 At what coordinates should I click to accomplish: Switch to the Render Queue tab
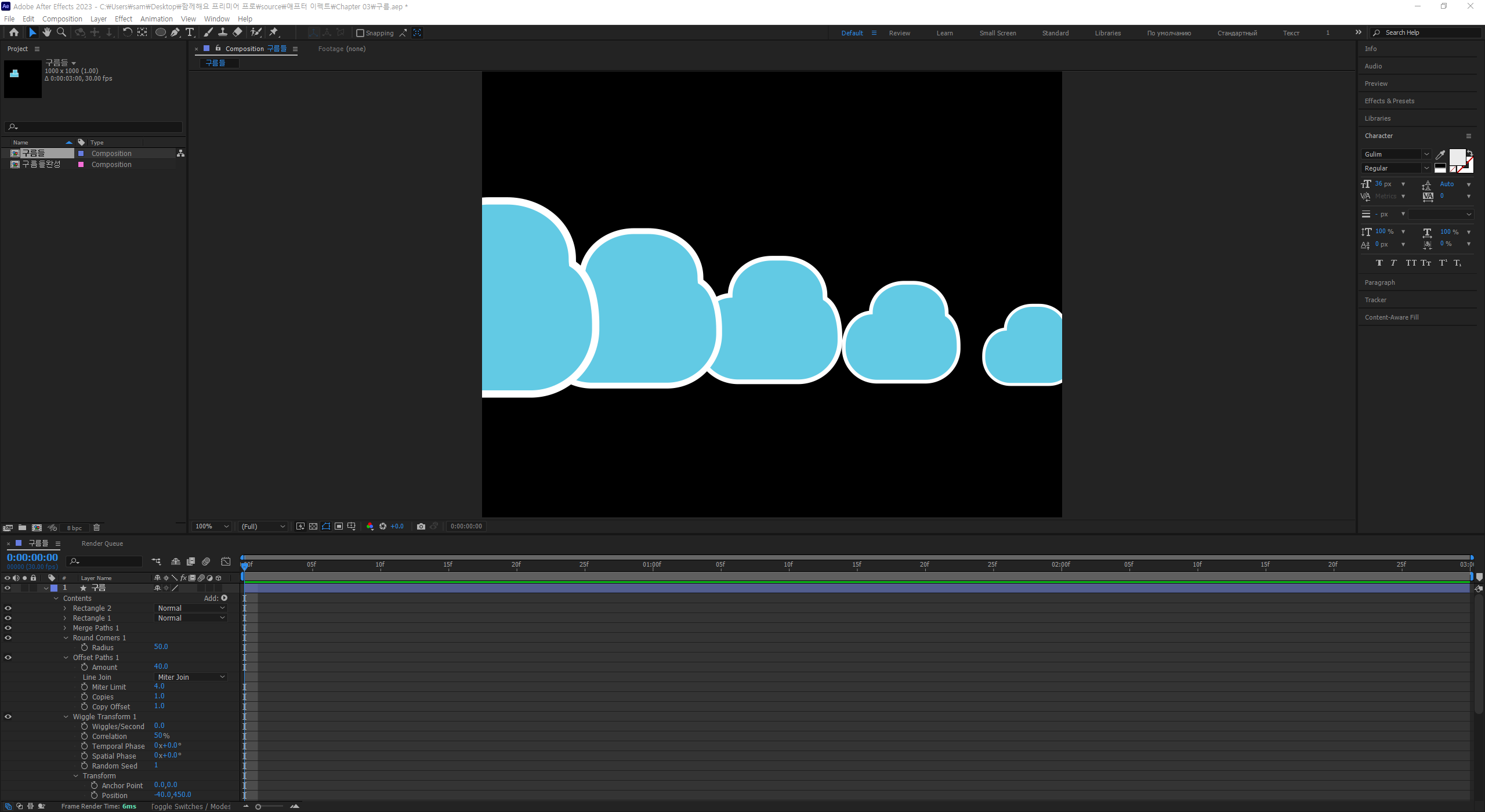point(102,543)
